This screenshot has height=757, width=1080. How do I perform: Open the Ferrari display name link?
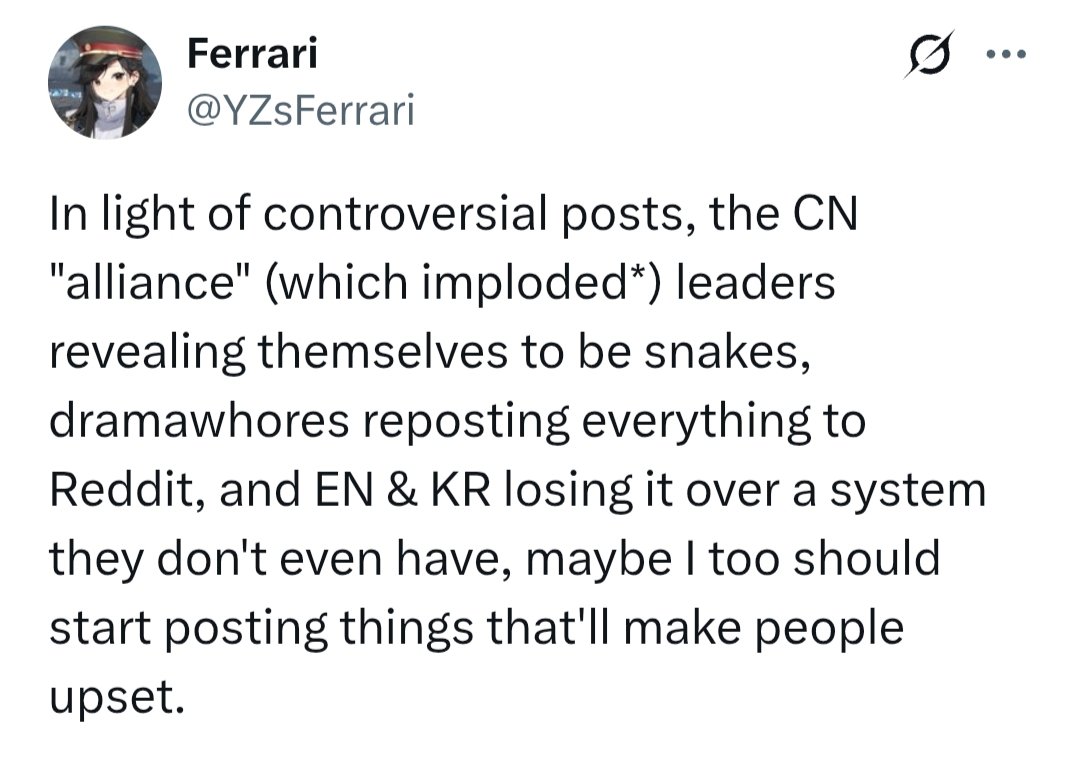[x=252, y=53]
